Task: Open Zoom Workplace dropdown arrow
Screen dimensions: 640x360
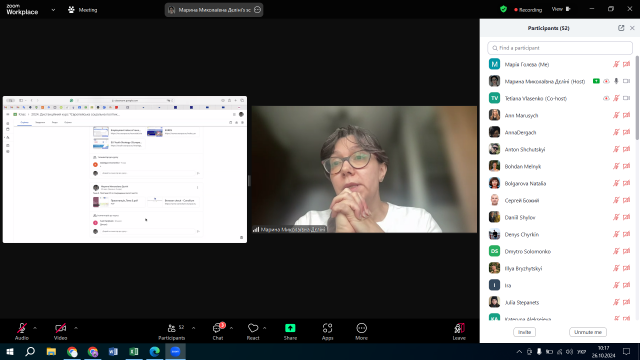Action: pyautogui.click(x=53, y=10)
